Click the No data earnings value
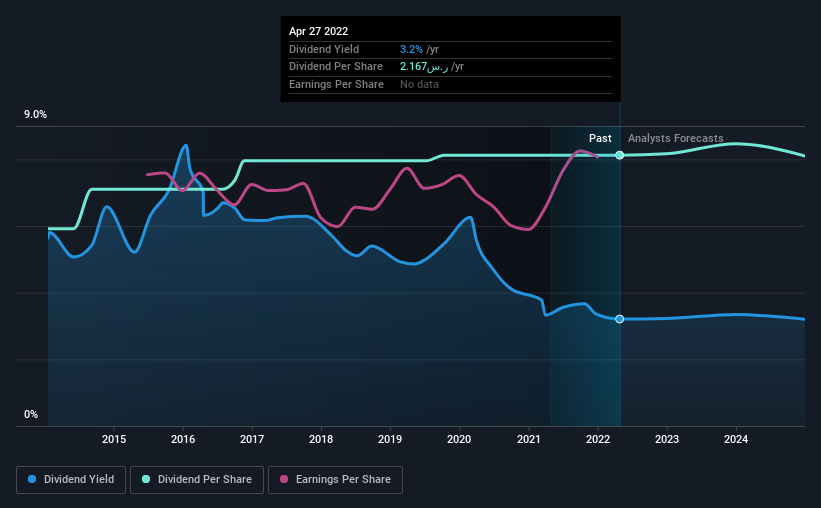Screen dimensions: 821x508 click(419, 84)
